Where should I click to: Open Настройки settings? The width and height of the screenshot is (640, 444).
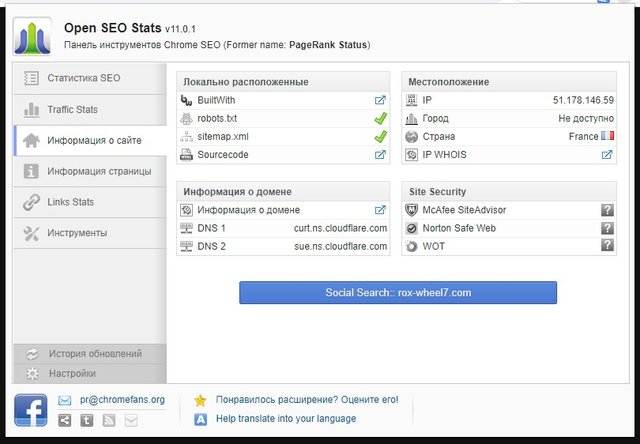click(x=90, y=373)
